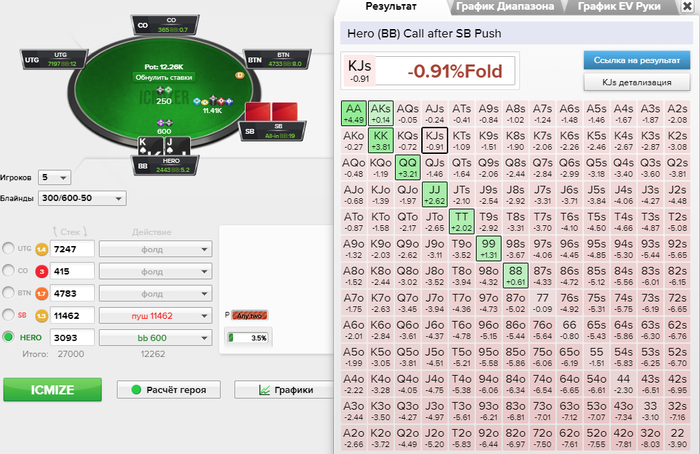Close the results panel
This screenshot has width=700, height=454.
[x=688, y=6]
